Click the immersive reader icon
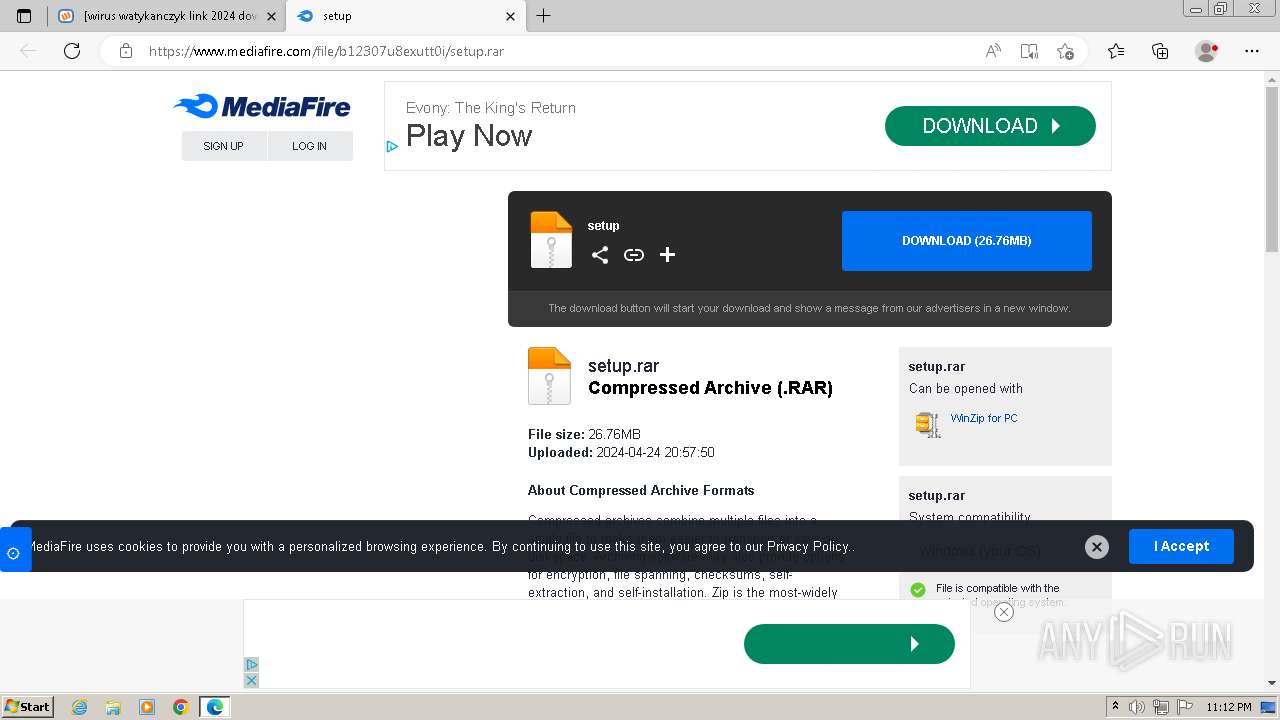 click(1029, 51)
